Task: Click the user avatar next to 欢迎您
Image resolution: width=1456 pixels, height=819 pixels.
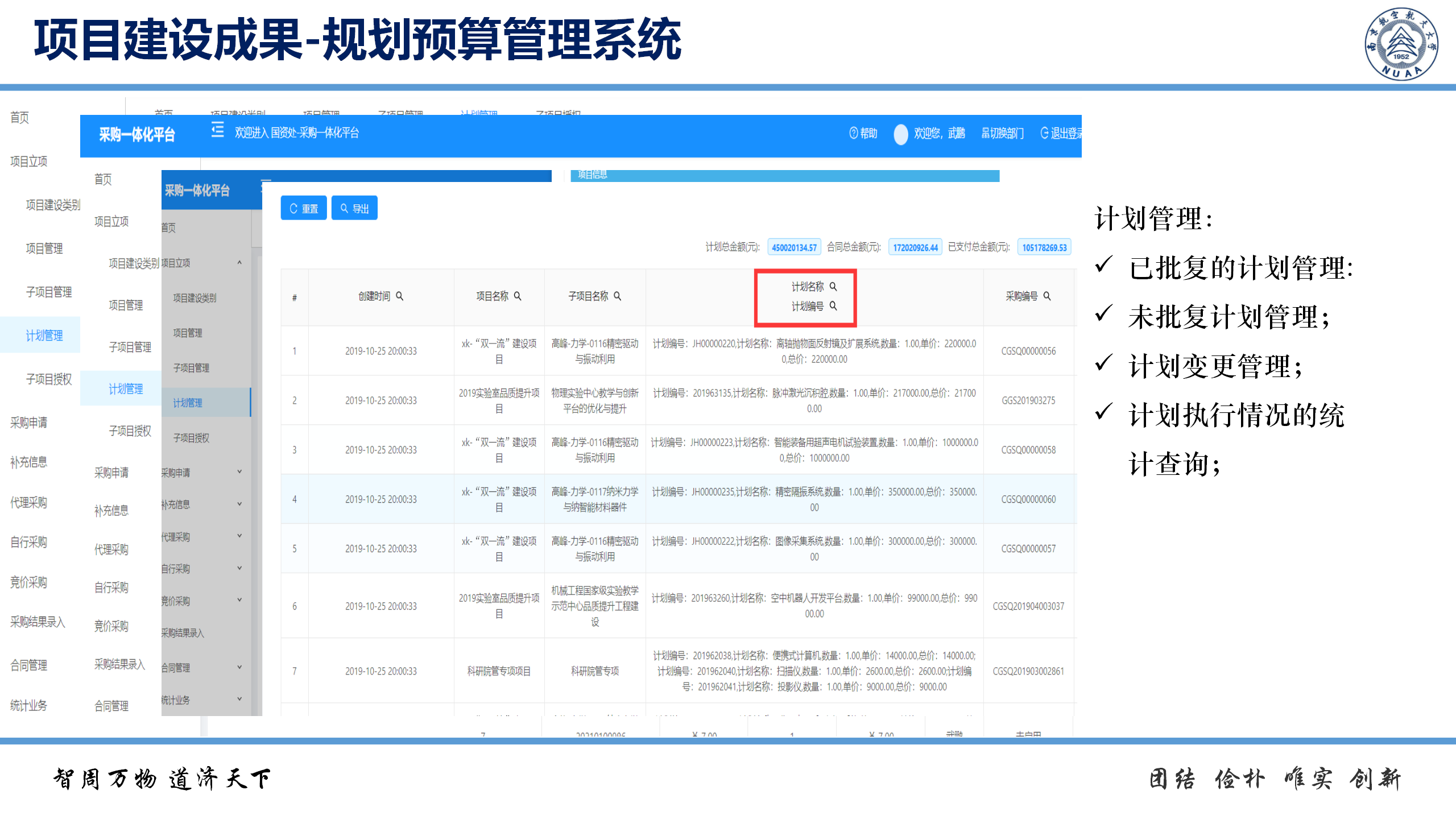Action: tap(901, 134)
